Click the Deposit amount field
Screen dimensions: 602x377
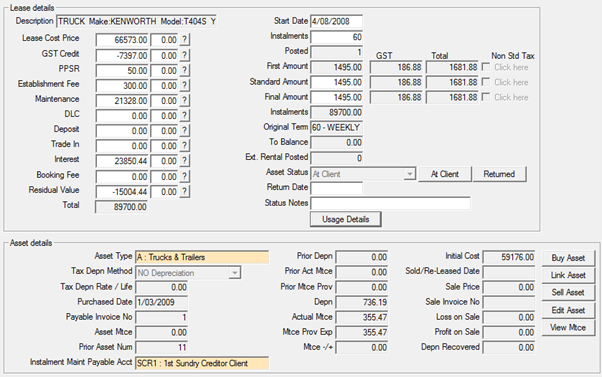(x=122, y=131)
